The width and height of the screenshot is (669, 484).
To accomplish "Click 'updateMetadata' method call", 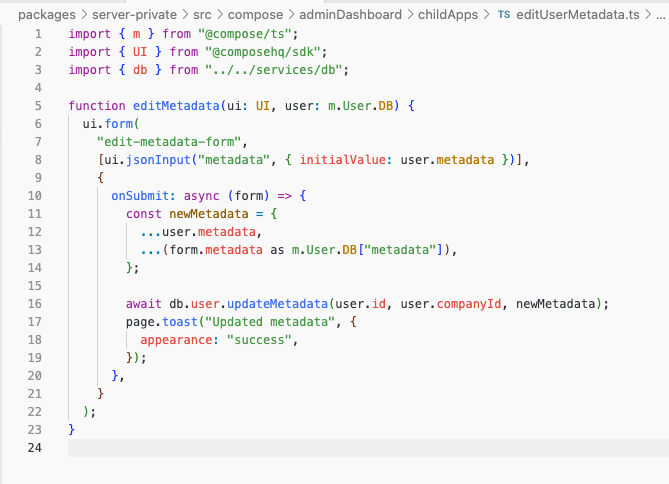I will tap(277, 303).
